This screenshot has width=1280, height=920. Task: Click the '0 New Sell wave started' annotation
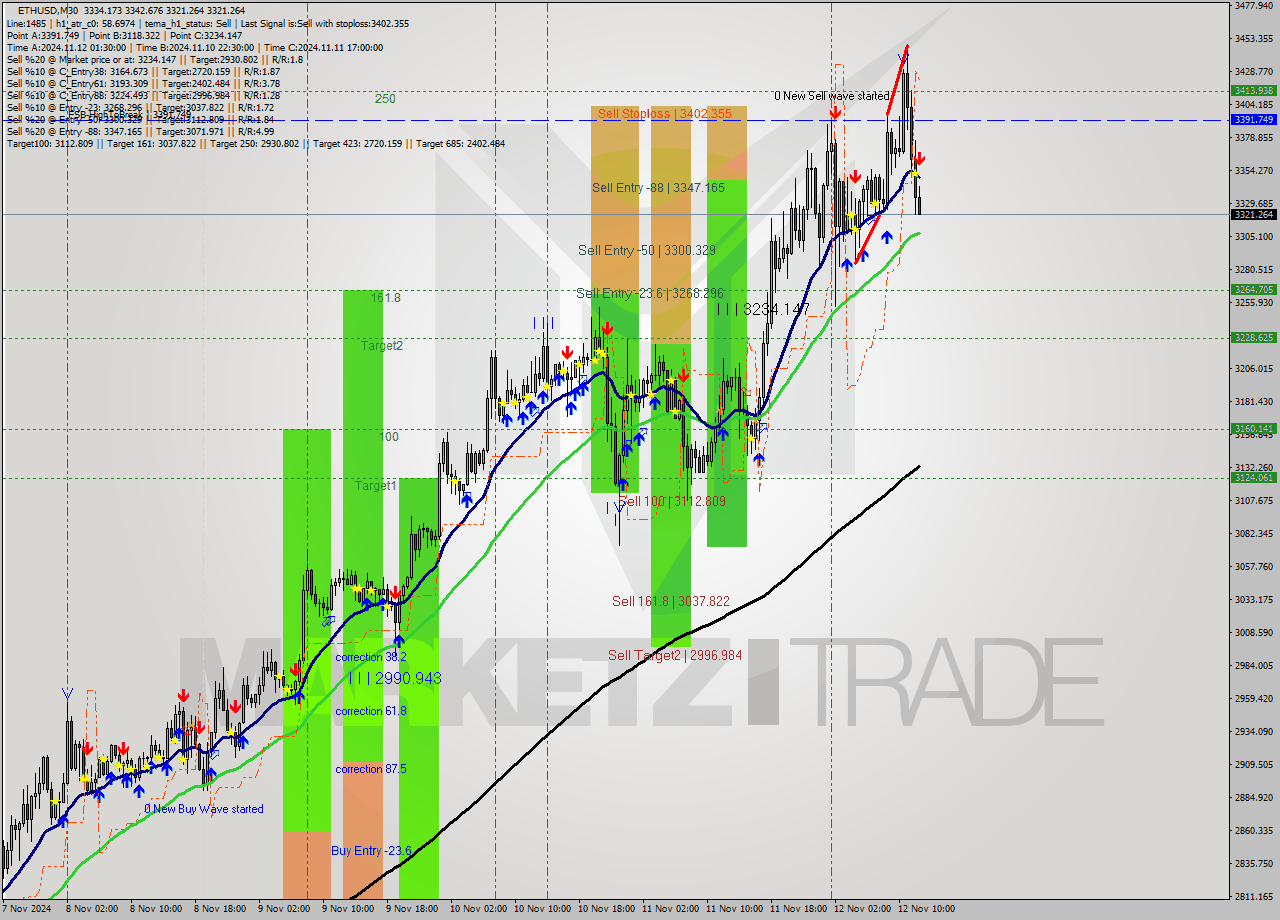click(x=831, y=96)
